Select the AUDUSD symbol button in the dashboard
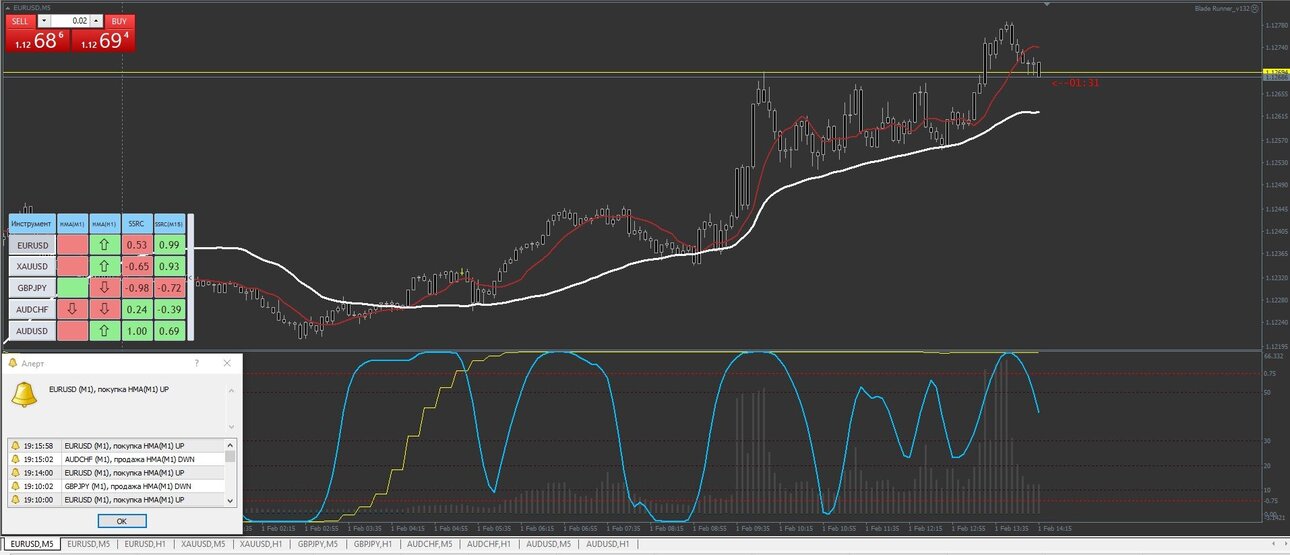This screenshot has height=555, width=1290. tap(32, 331)
